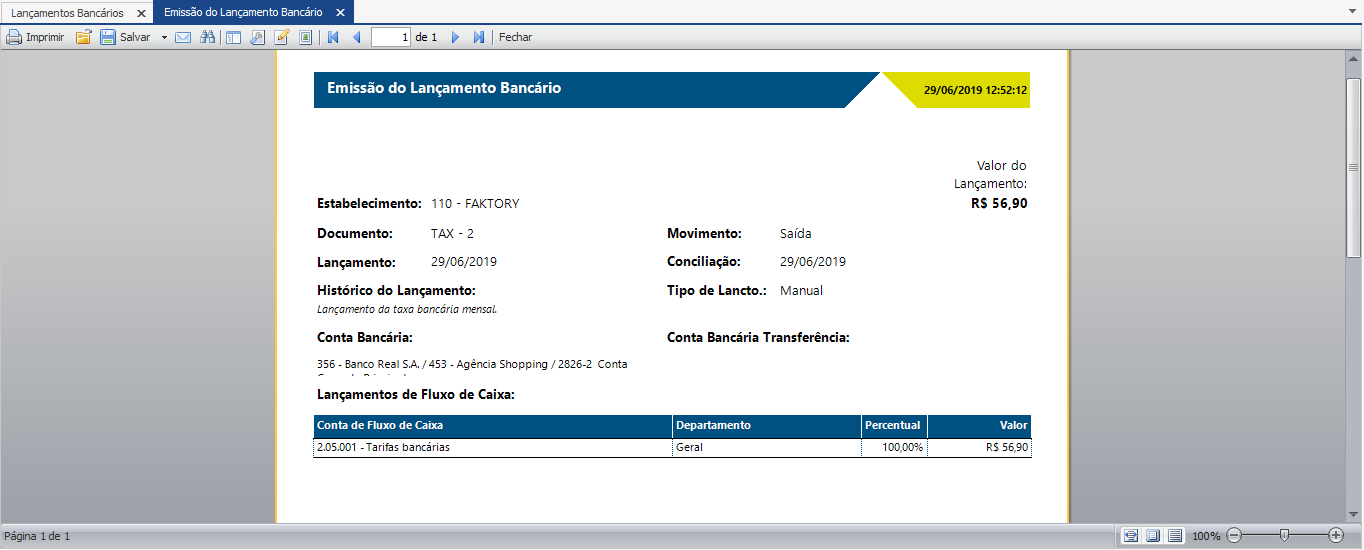Go to next page arrow
The height and width of the screenshot is (550, 1364).
(455, 37)
